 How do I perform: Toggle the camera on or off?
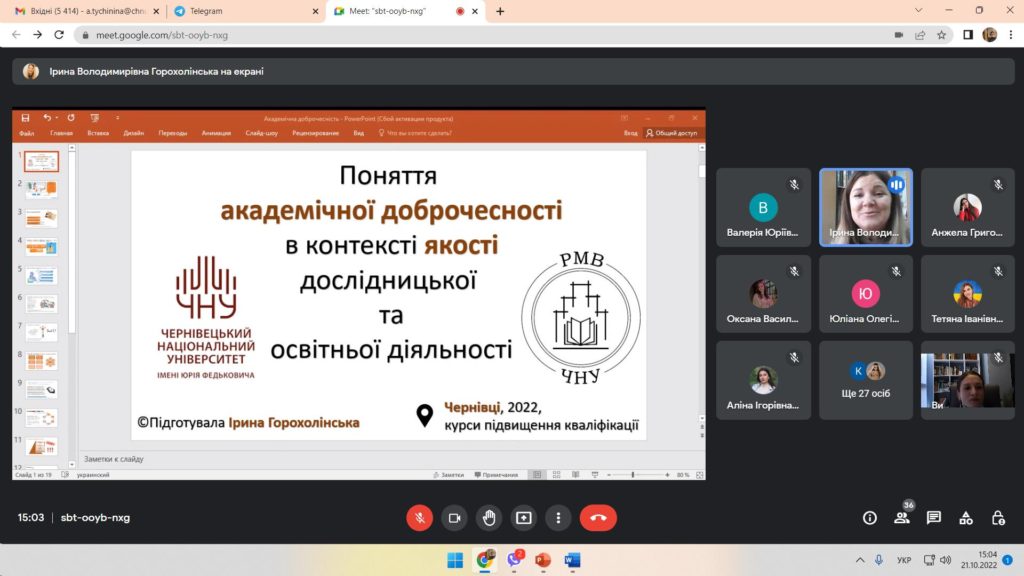click(x=454, y=518)
